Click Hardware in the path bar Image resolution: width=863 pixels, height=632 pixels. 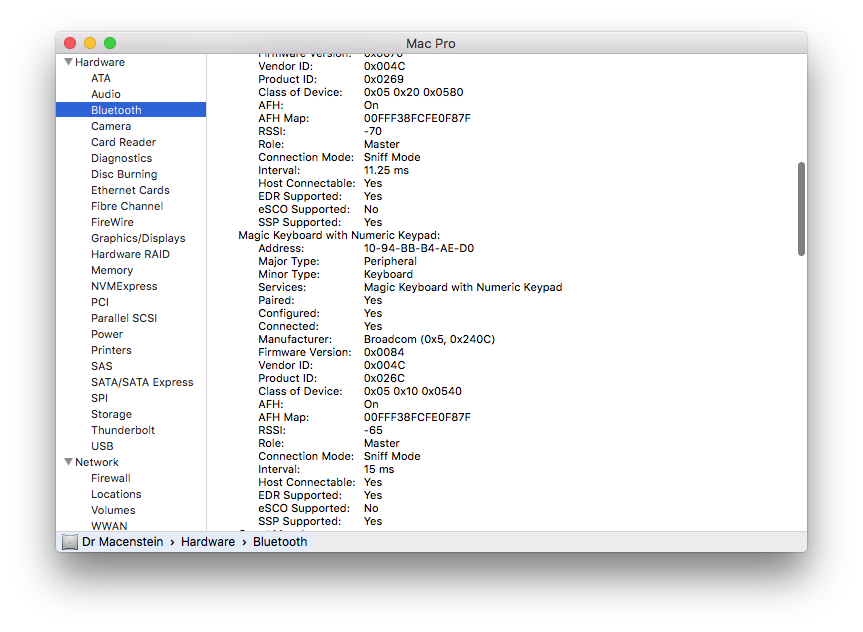(207, 542)
